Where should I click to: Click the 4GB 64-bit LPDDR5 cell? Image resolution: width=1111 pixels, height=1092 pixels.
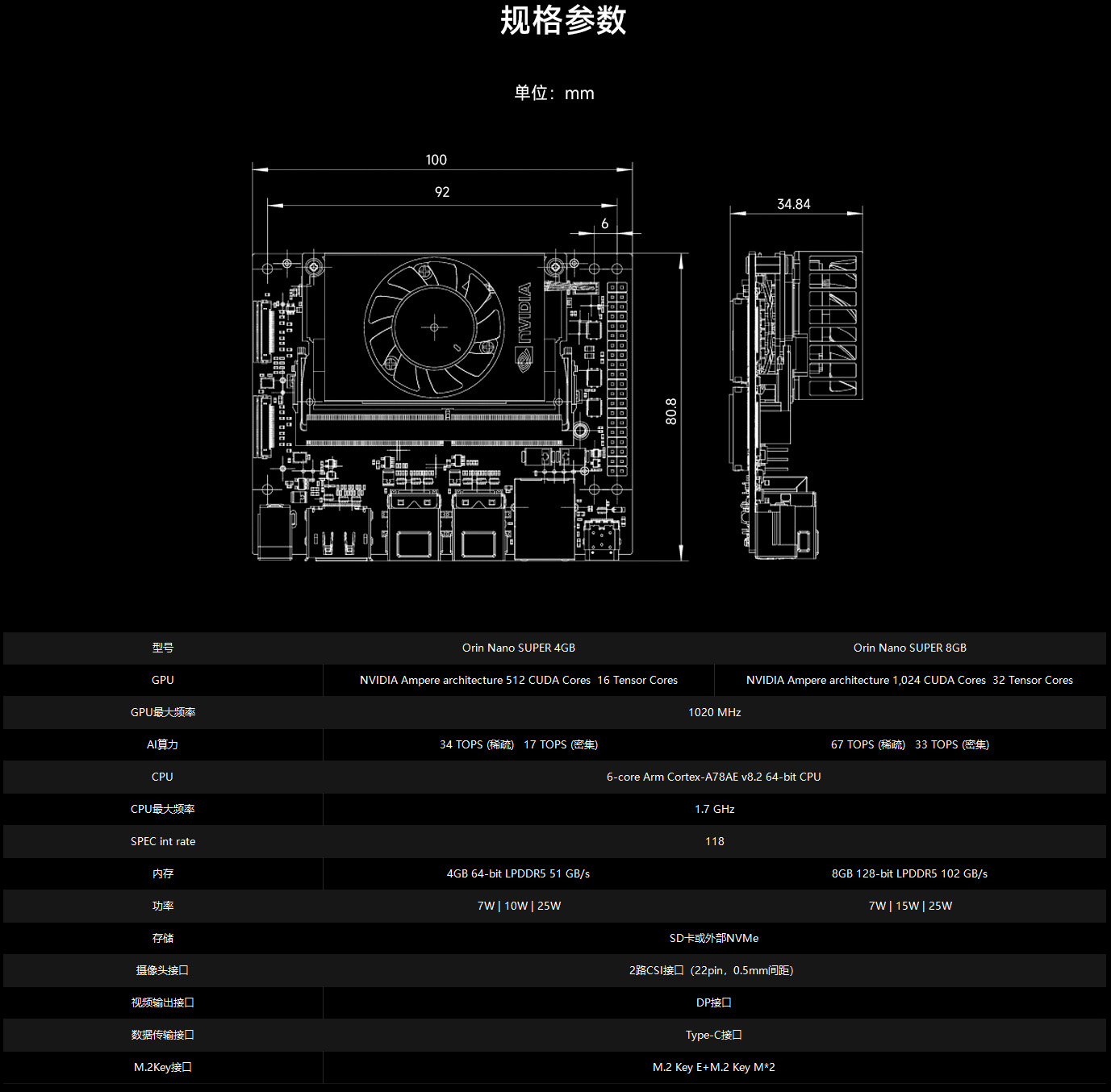pyautogui.click(x=519, y=873)
